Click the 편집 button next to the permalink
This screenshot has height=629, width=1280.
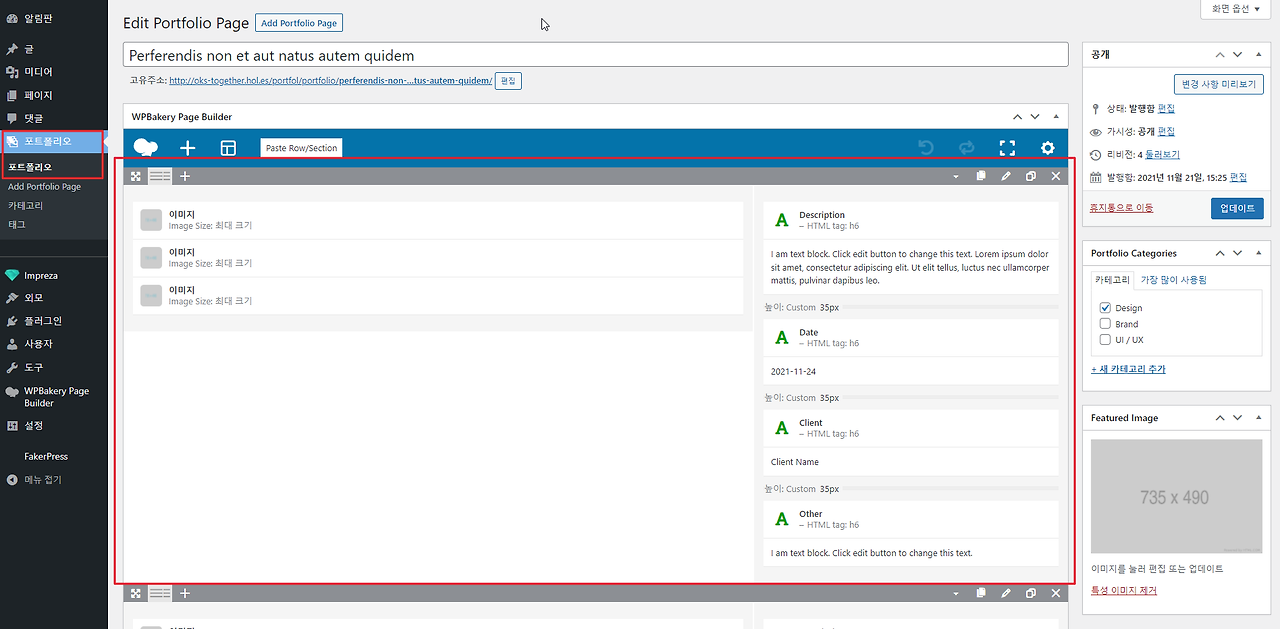coord(509,81)
